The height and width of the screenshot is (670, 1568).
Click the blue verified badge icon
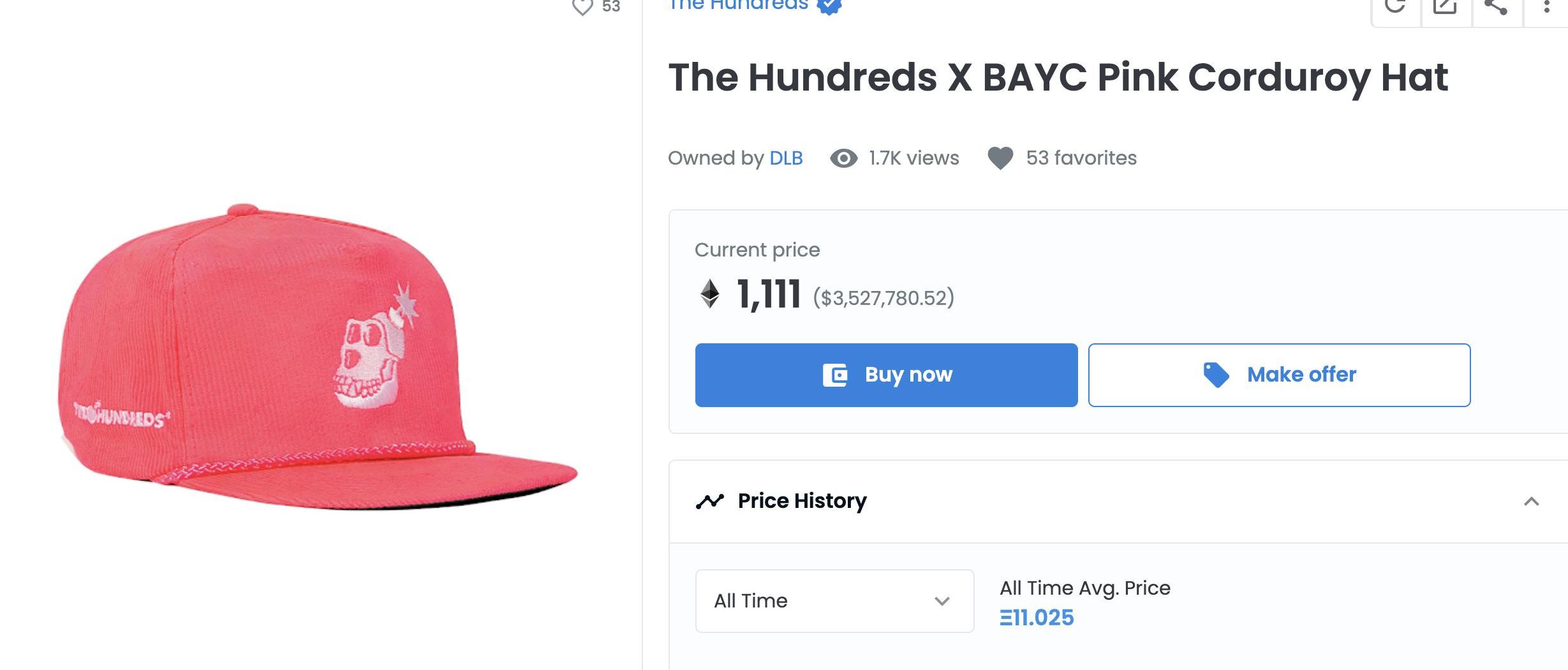pos(829,5)
